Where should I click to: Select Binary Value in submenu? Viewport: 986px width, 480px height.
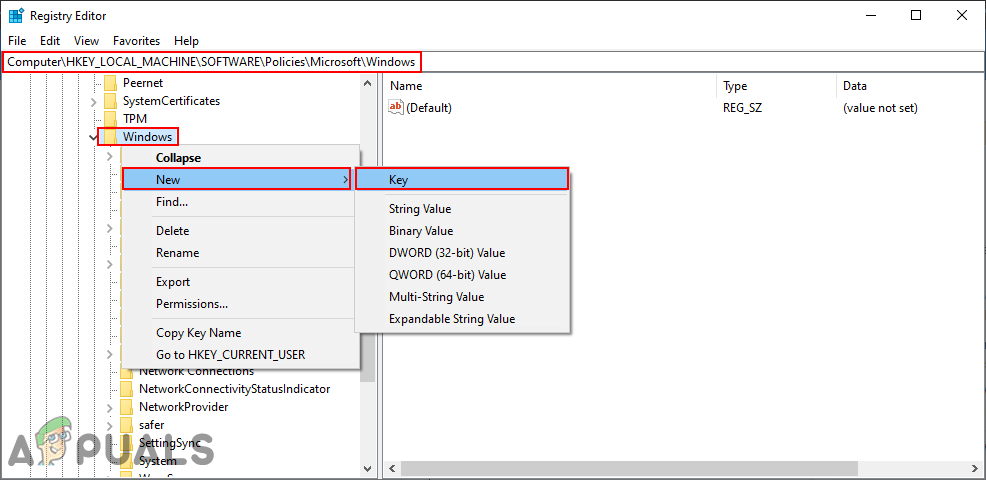click(x=462, y=231)
